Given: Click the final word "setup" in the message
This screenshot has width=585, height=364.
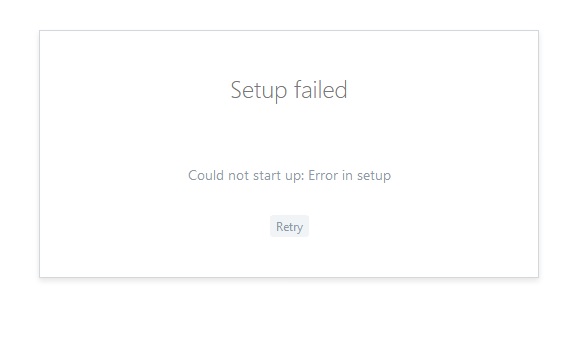Looking at the screenshot, I should point(374,176).
